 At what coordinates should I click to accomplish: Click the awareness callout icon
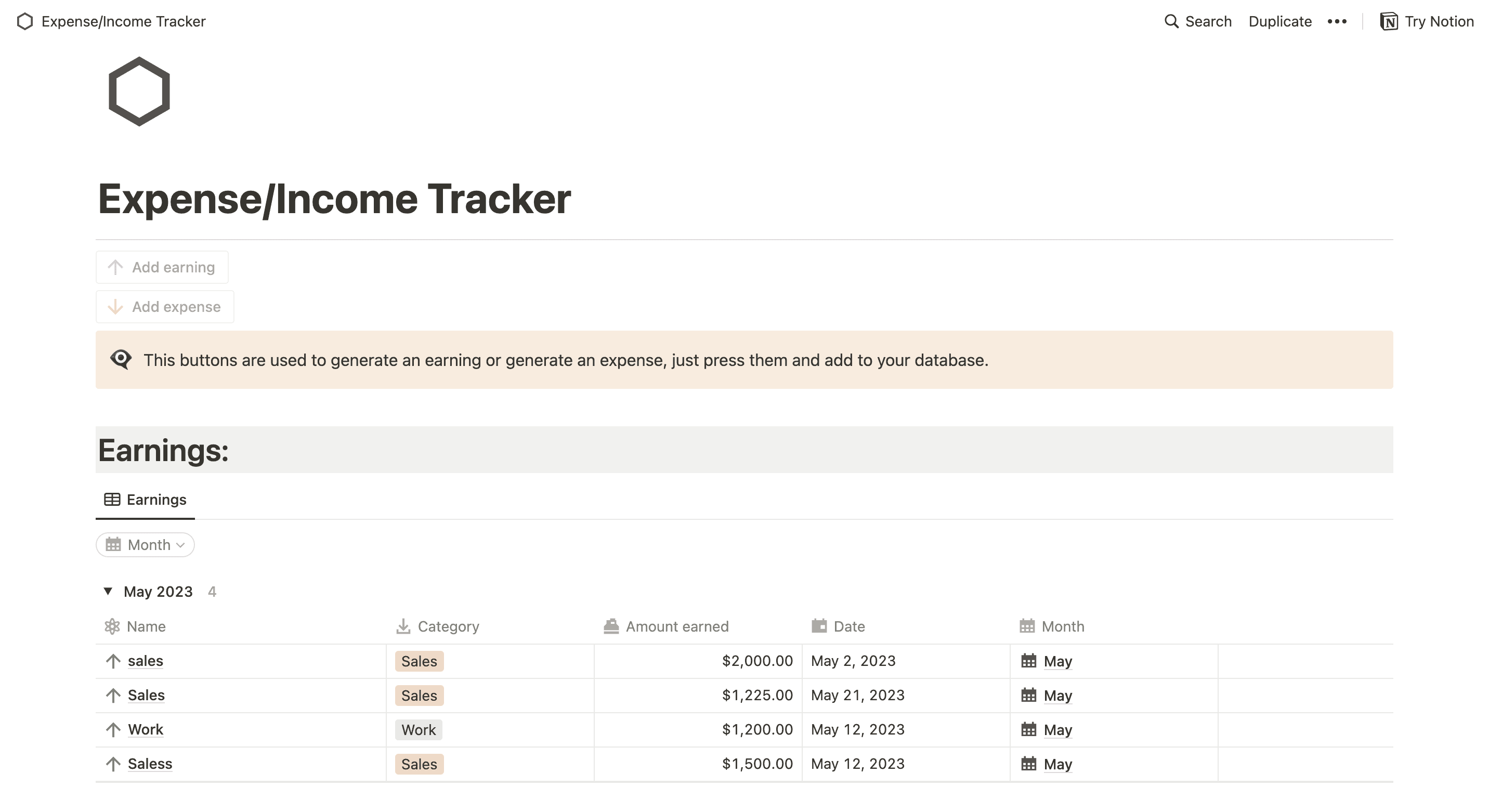(x=121, y=358)
